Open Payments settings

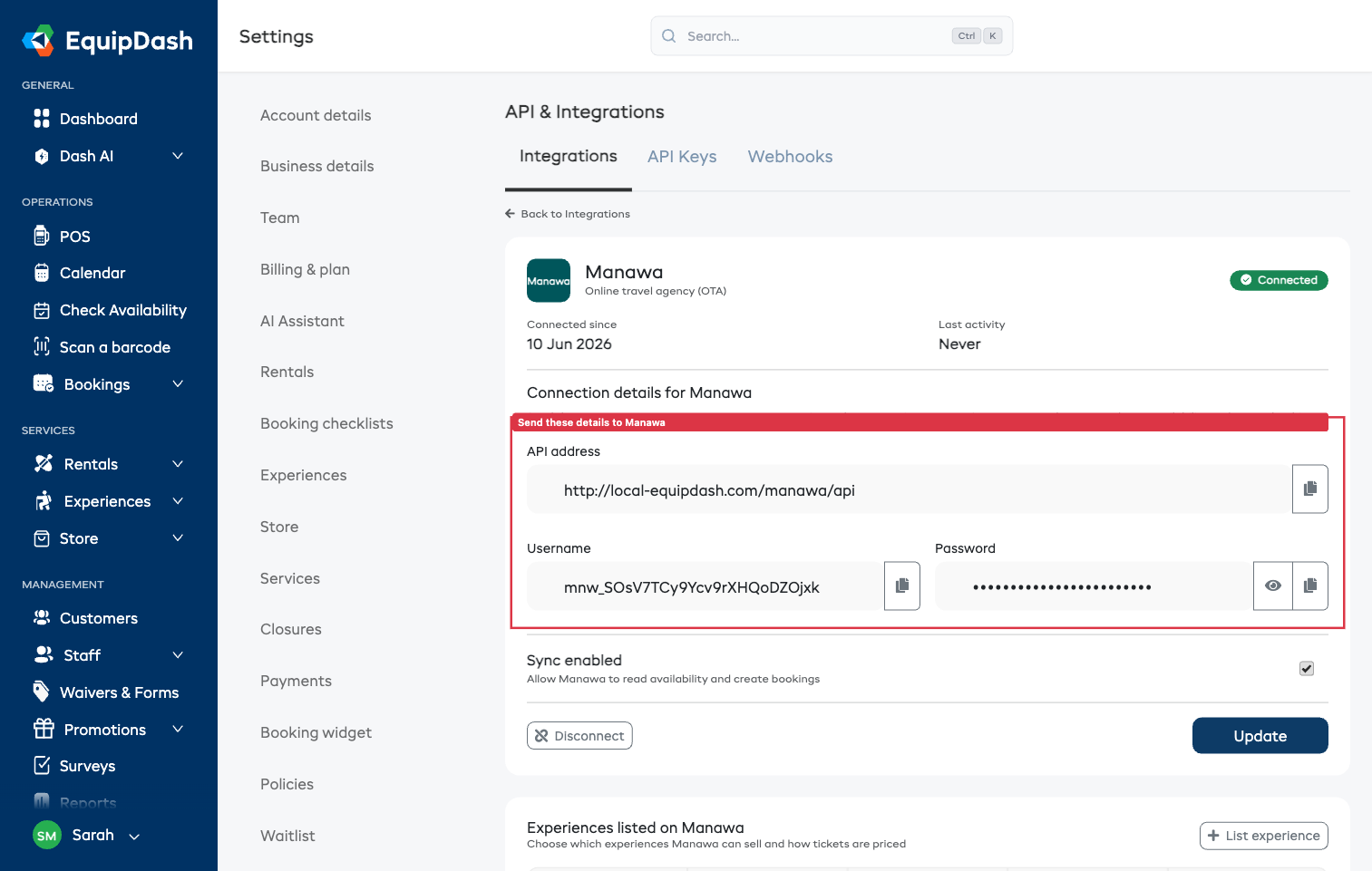coord(296,681)
